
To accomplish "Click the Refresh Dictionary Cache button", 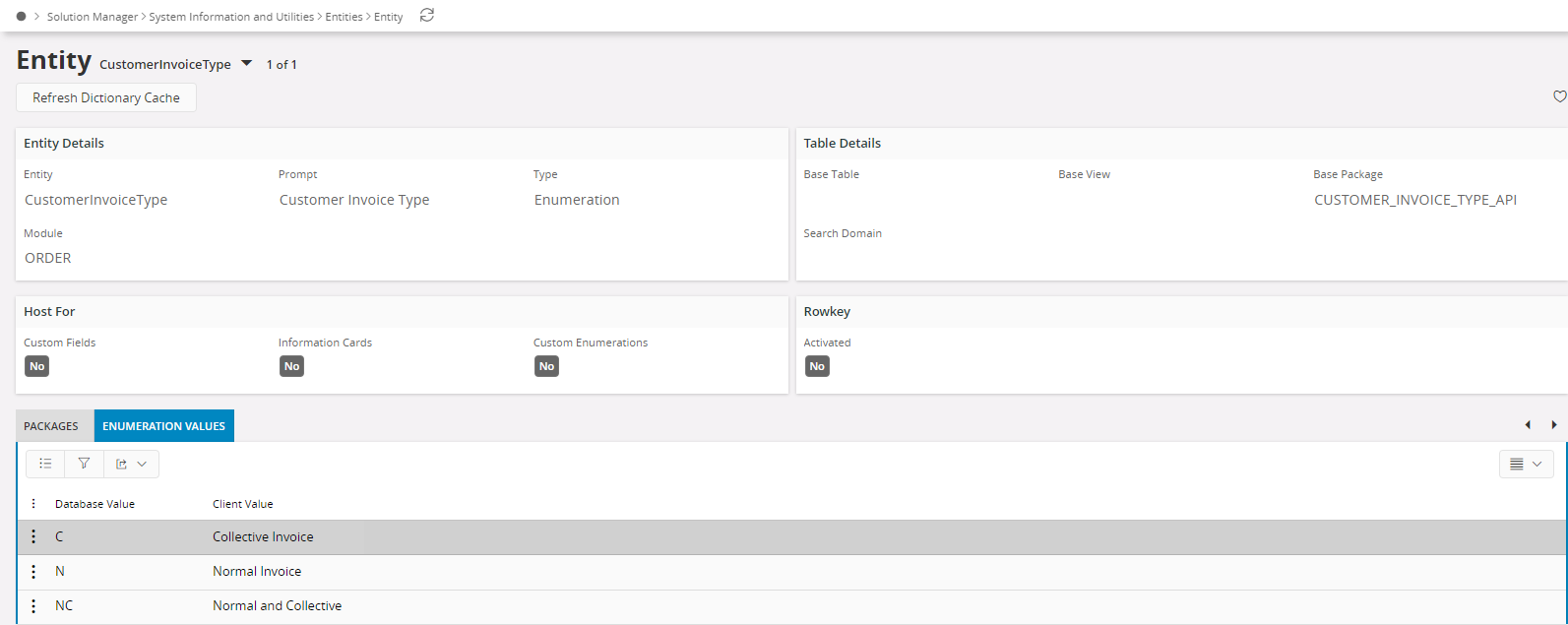I will (x=106, y=97).
